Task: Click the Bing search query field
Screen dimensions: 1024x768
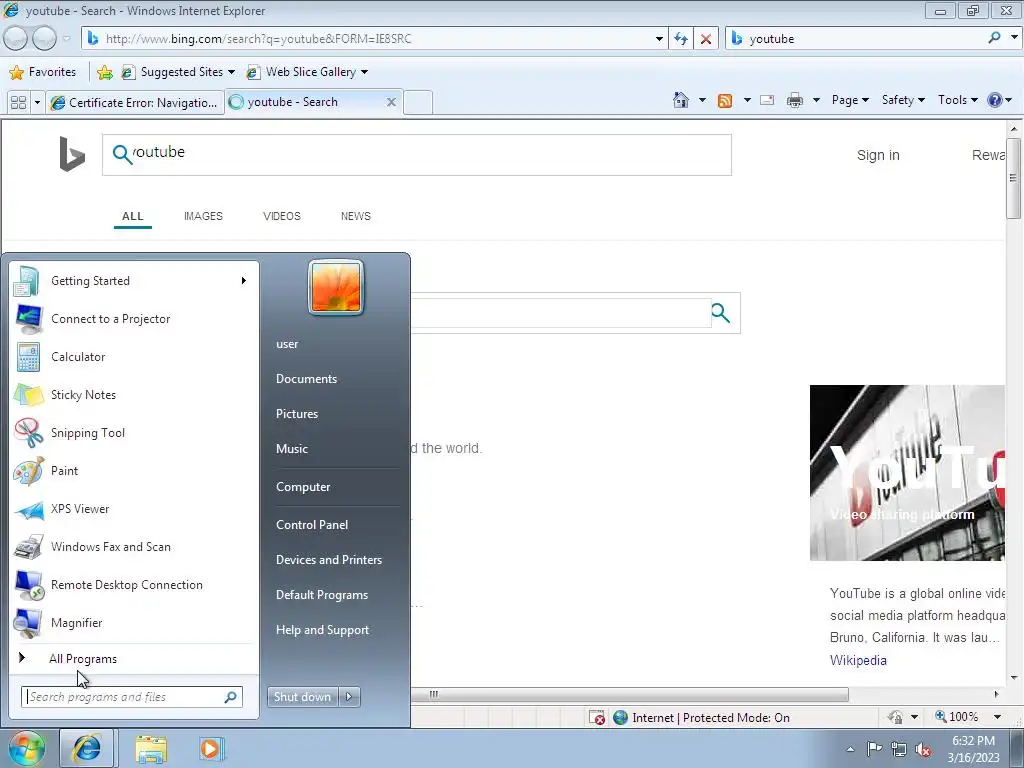Action: coord(417,155)
